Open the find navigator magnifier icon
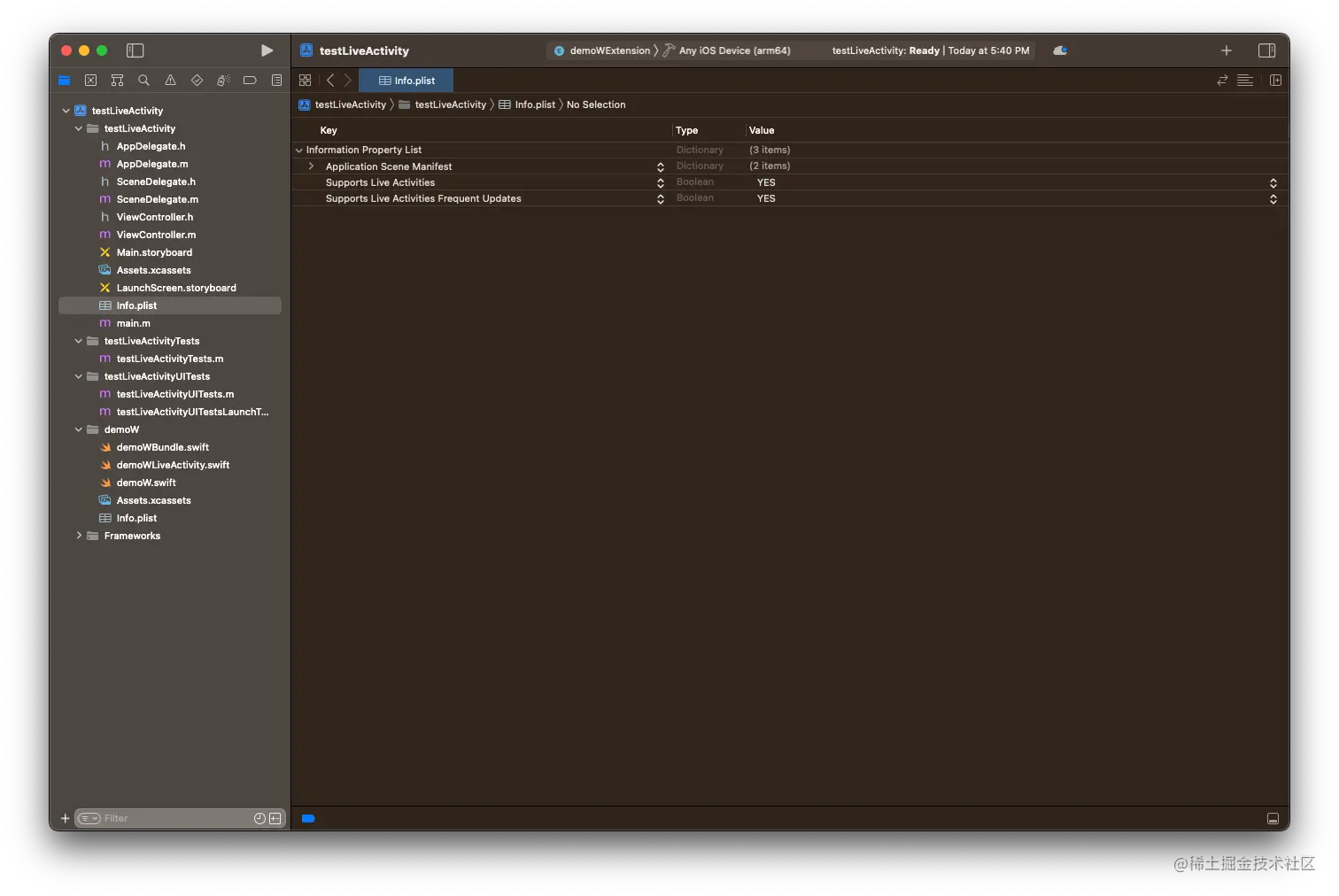 pos(143,81)
